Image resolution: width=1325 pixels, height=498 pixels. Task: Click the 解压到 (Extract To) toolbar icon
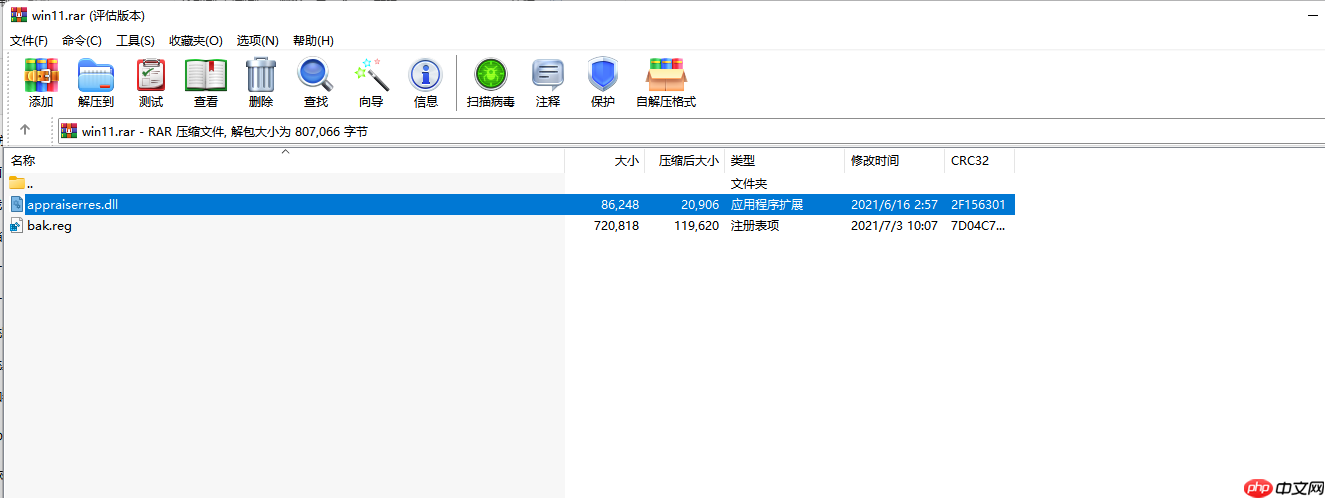click(96, 75)
